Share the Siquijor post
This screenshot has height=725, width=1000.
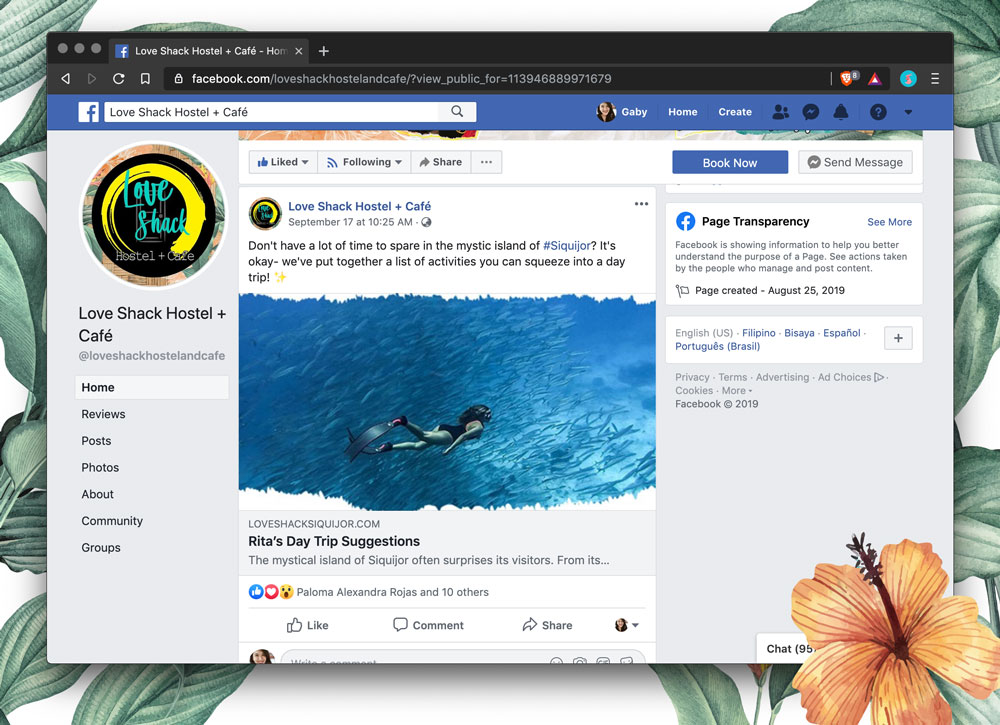(x=547, y=626)
